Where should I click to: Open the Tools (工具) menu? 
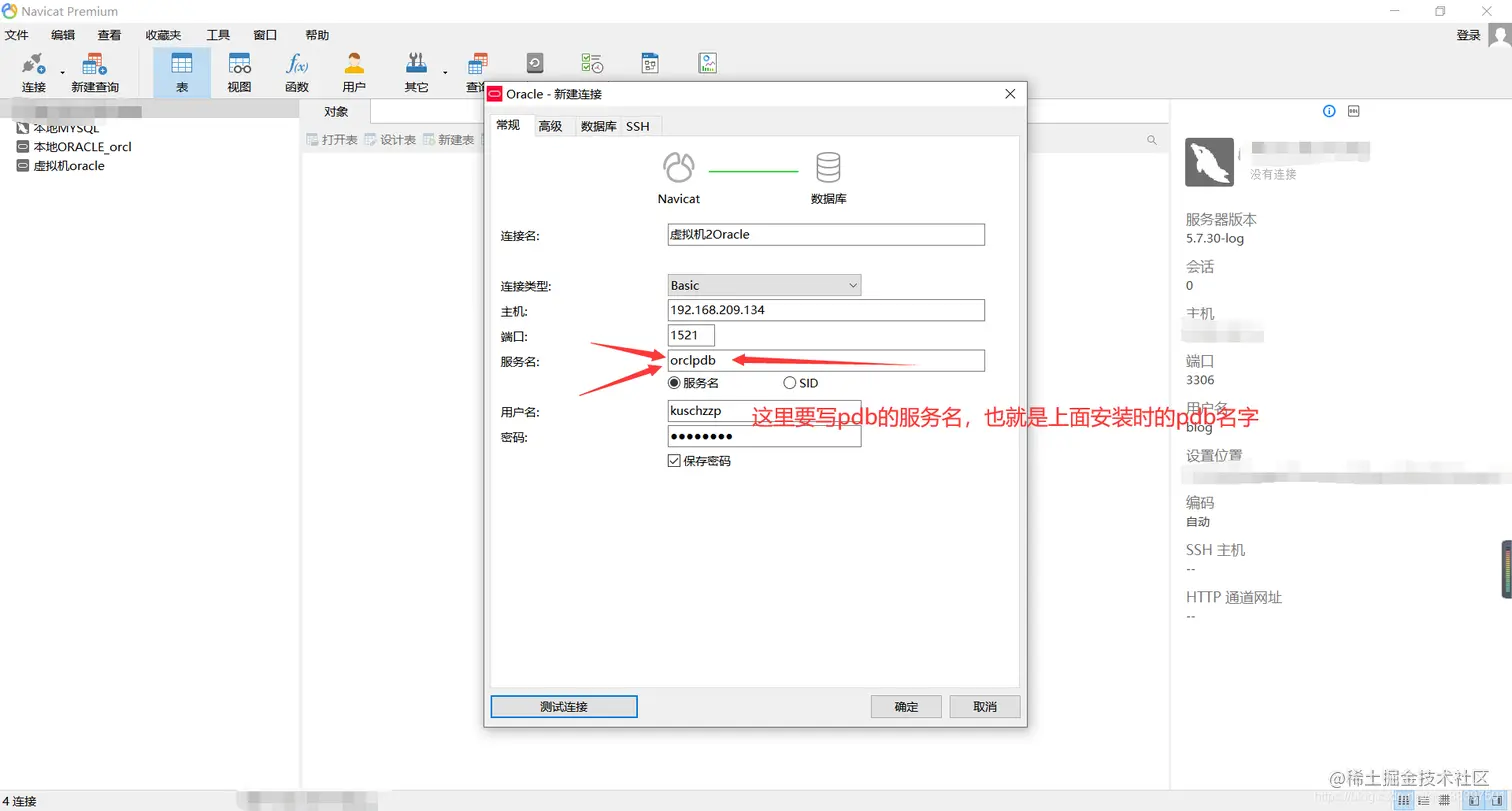click(218, 35)
